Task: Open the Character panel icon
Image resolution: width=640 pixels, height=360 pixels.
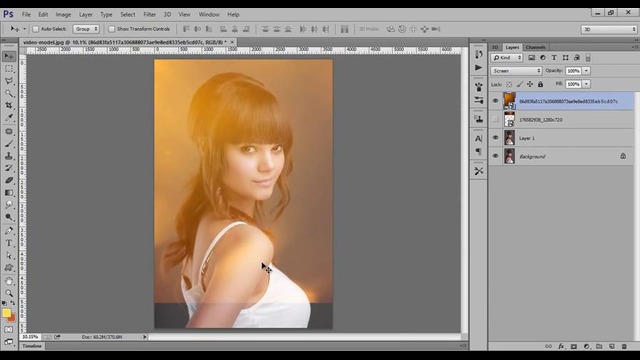Action: click(x=479, y=139)
